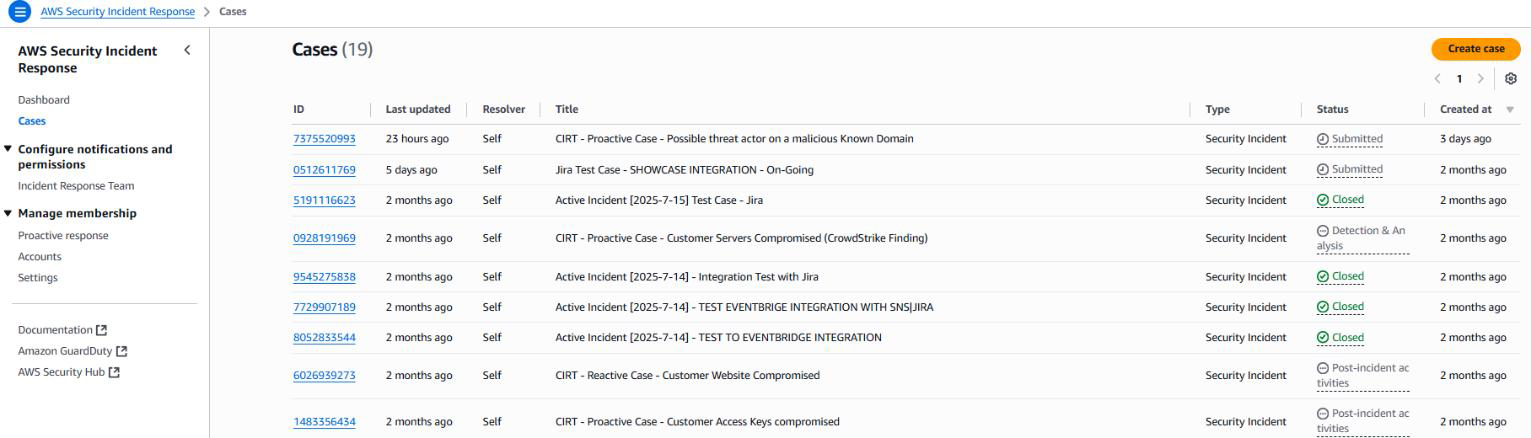This screenshot has width=1531, height=438.
Task: Collapse the side navigation with chevron icon
Action: click(x=186, y=50)
